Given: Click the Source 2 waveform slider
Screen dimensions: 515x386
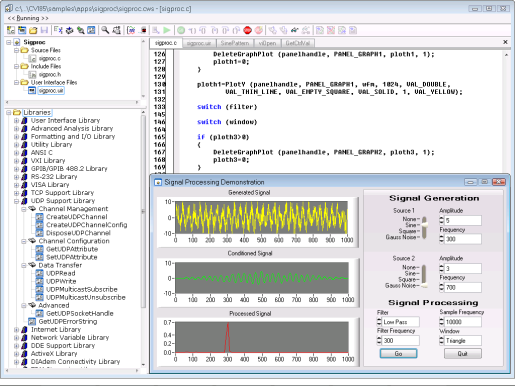Looking at the screenshot, I should tap(424, 276).
